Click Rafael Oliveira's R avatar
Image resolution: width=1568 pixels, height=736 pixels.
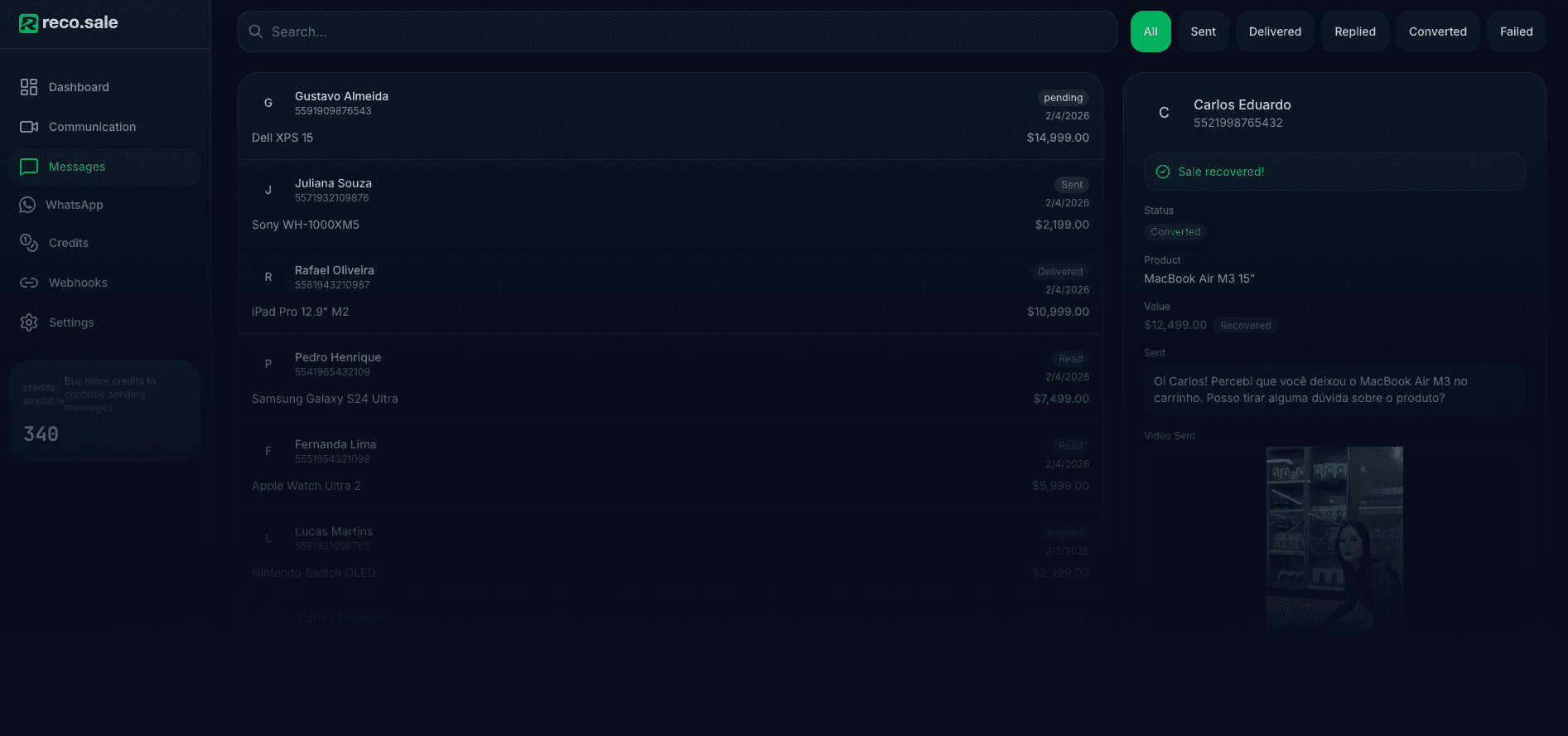click(268, 277)
